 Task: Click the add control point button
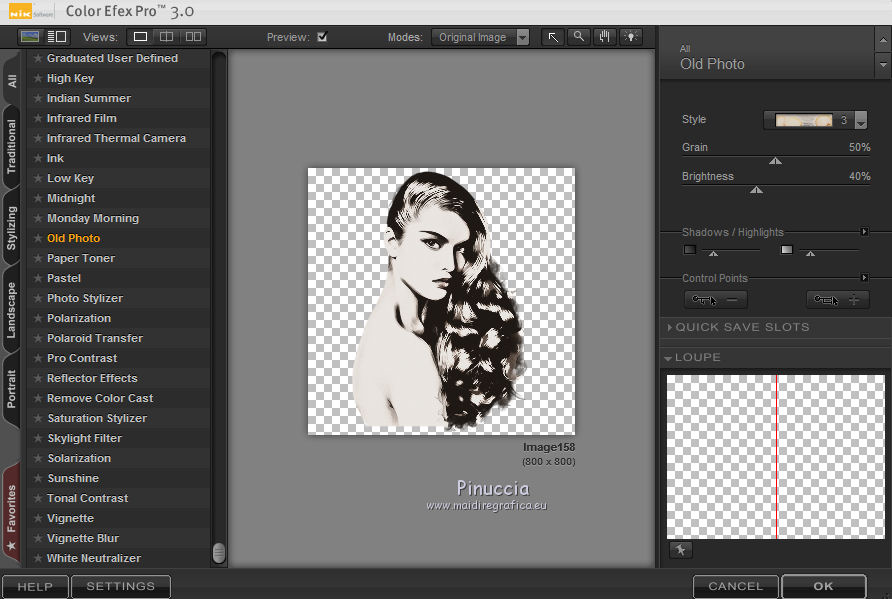838,300
